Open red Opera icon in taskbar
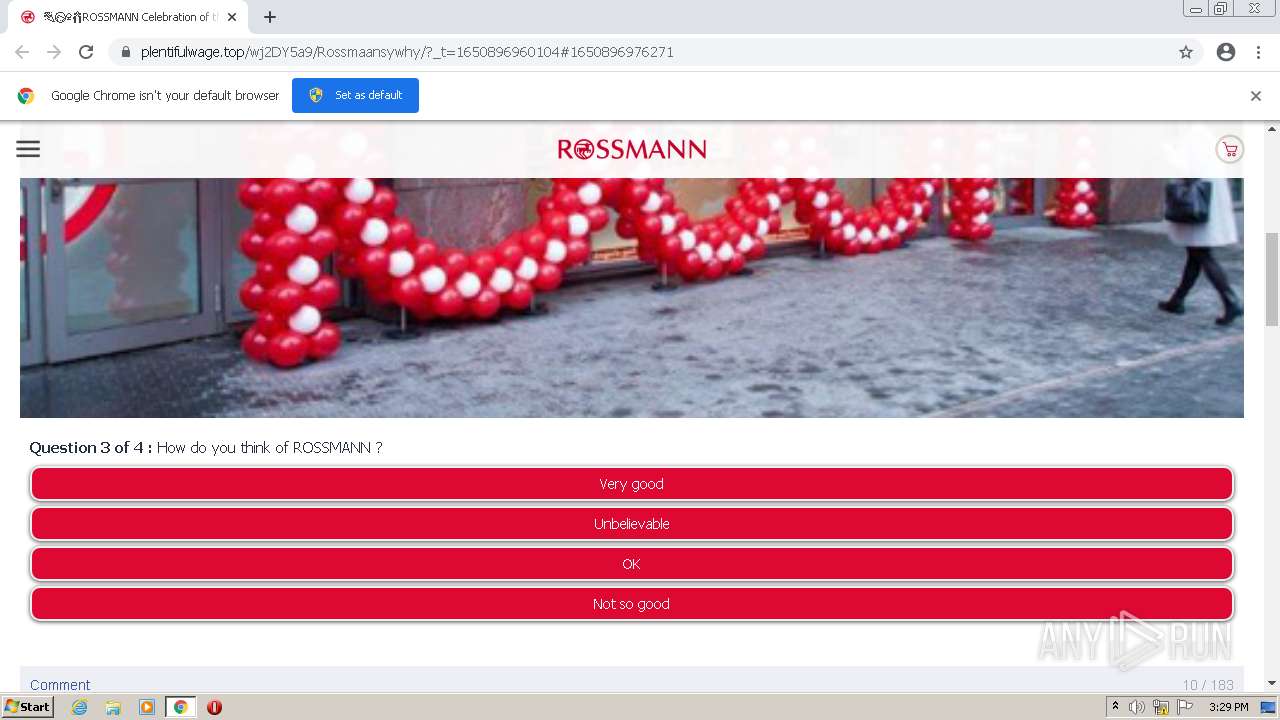 coord(214,707)
